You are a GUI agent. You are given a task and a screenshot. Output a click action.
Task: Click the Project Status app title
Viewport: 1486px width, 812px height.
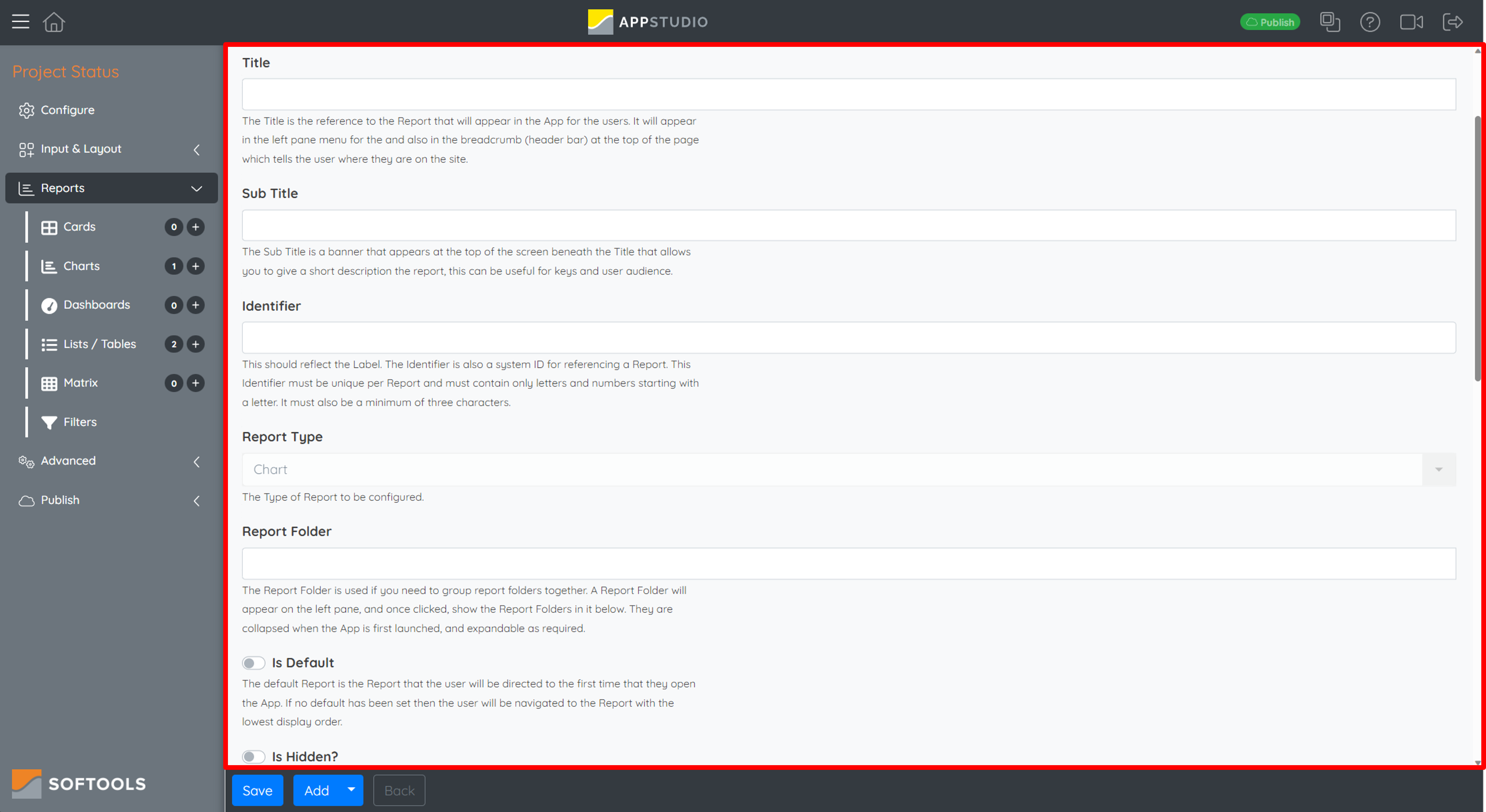click(65, 71)
